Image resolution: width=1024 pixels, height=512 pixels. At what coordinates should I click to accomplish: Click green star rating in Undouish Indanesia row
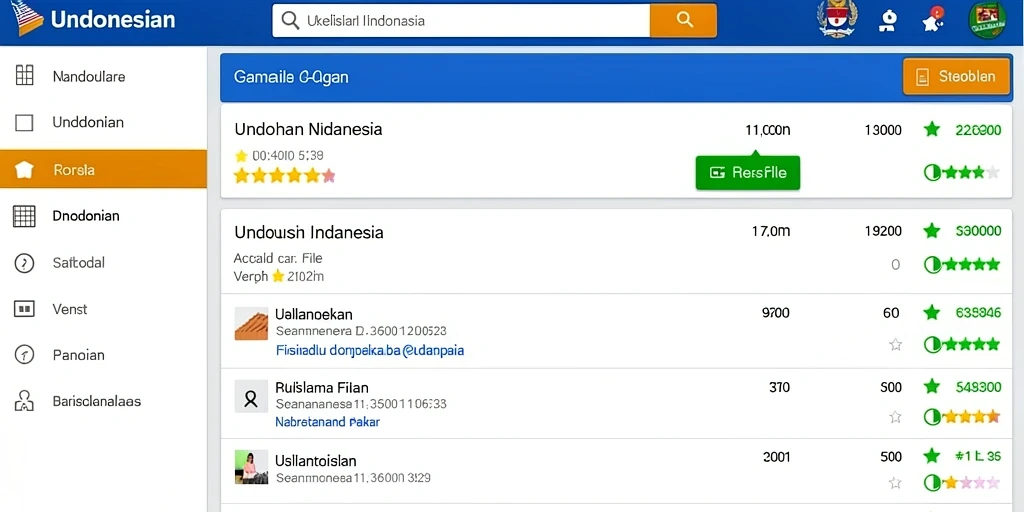(962, 264)
